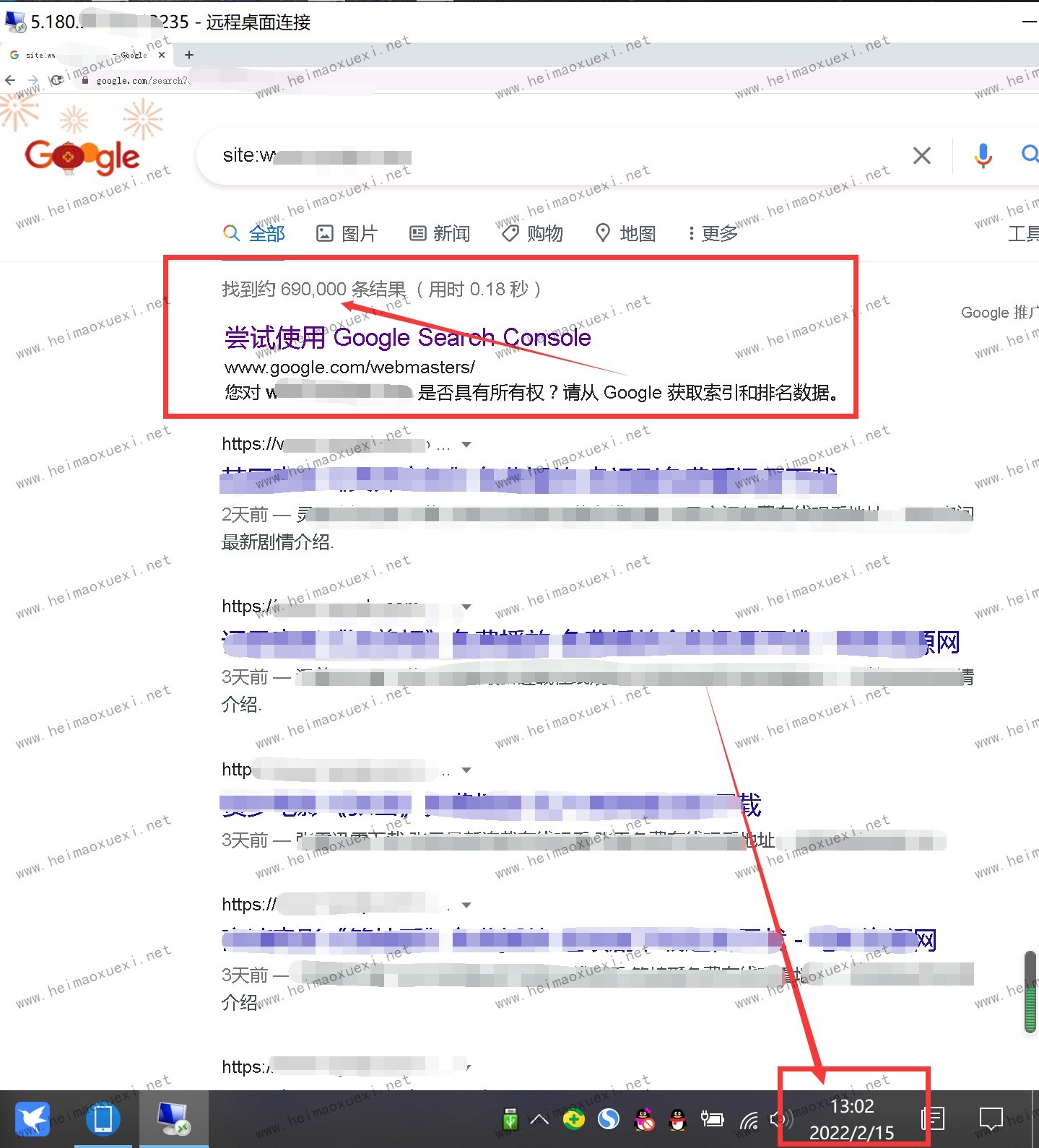Image resolution: width=1039 pixels, height=1148 pixels.
Task: Open the 更多 (More) search menu
Action: click(712, 233)
